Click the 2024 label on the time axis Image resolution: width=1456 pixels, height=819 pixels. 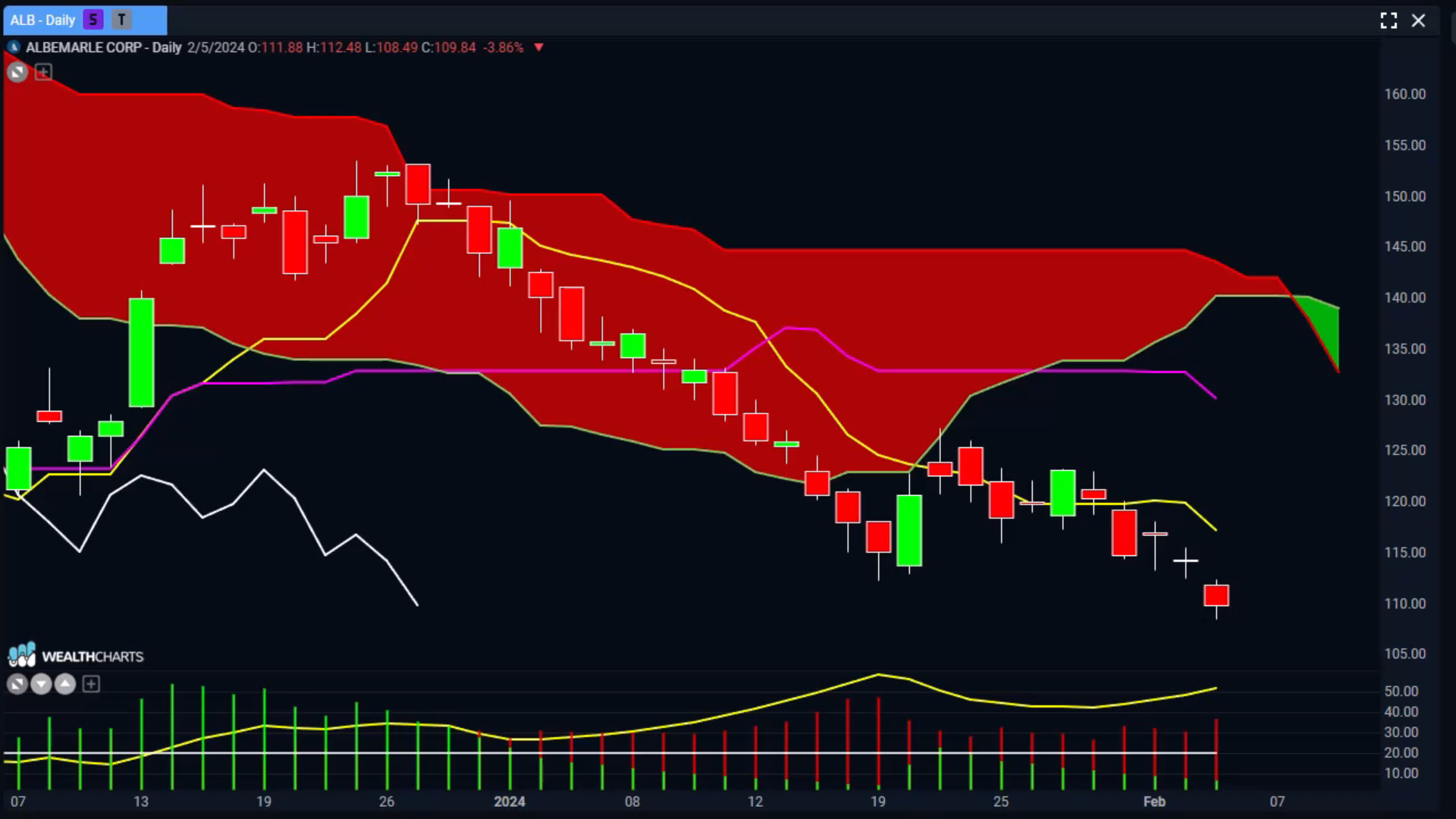tap(510, 802)
